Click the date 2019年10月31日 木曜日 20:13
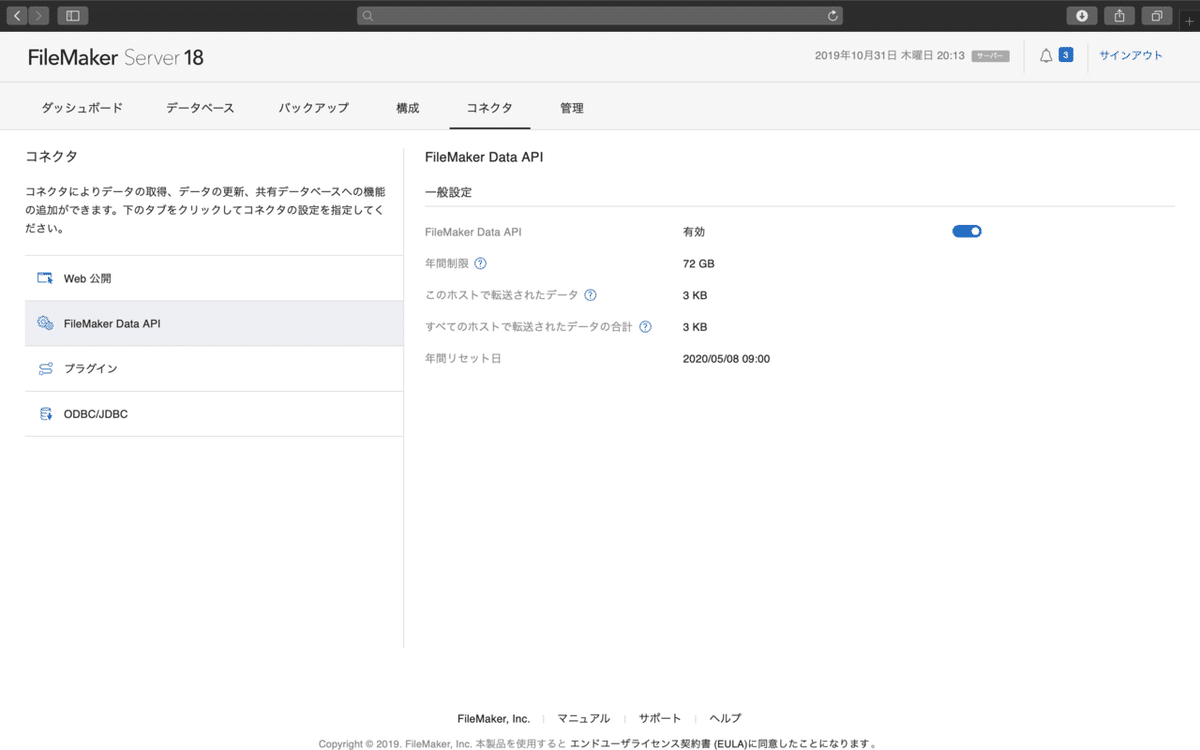Screen dimensions: 1200x750 [x=890, y=56]
